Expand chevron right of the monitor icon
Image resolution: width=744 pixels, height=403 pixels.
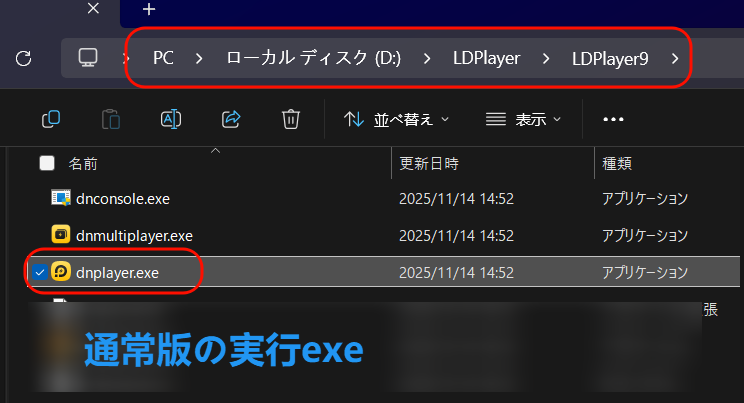click(125, 58)
